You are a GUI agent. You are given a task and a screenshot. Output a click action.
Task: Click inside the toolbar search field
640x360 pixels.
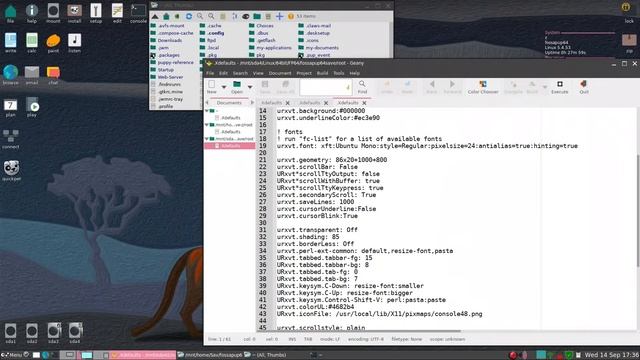tap(326, 87)
